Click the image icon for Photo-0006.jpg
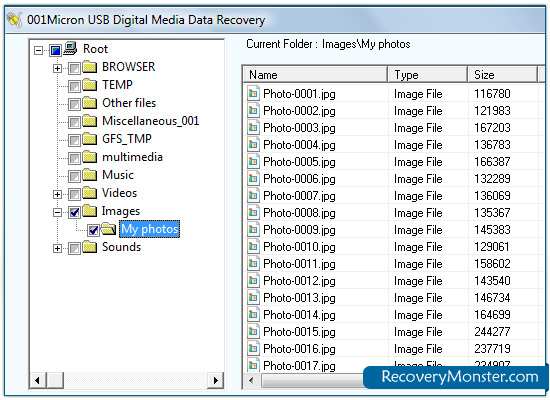The height and width of the screenshot is (400, 550). pos(253,179)
